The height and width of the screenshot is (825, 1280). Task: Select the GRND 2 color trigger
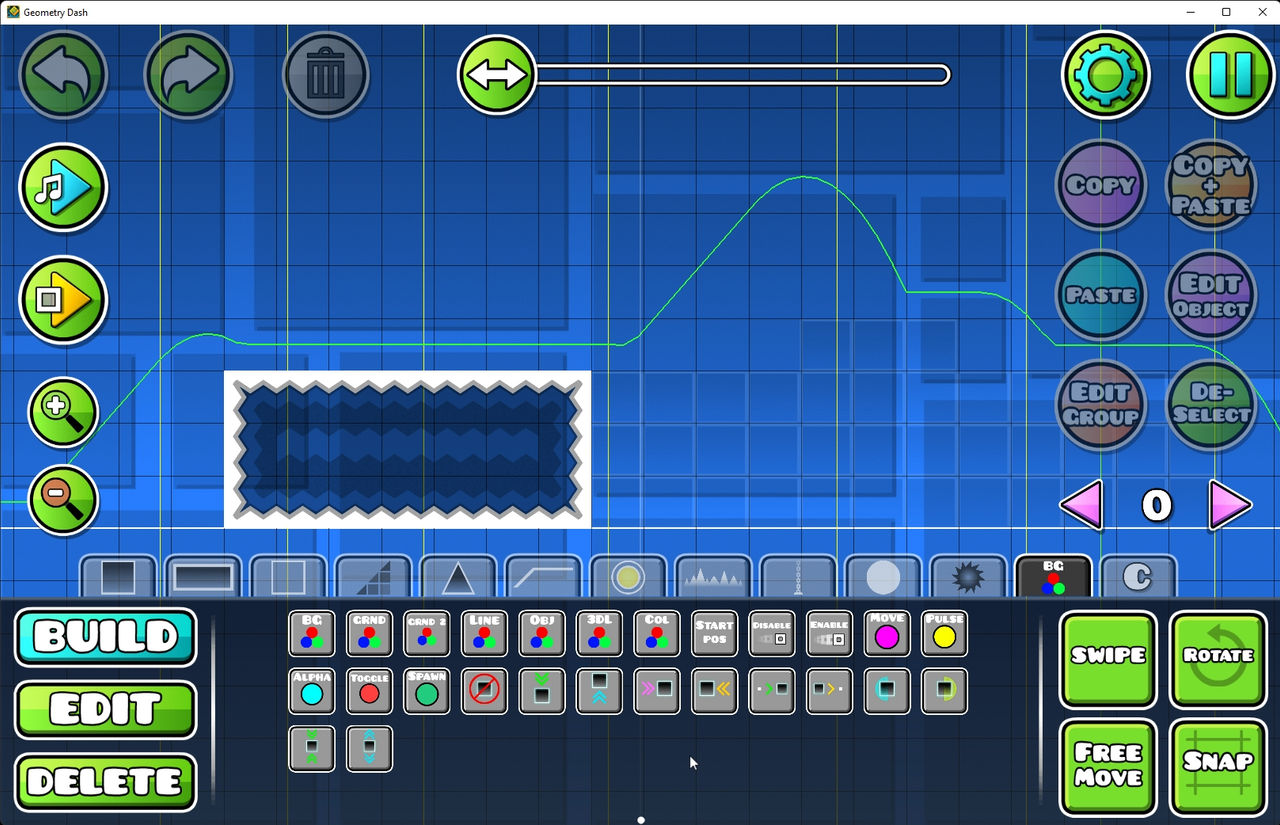[x=427, y=633]
